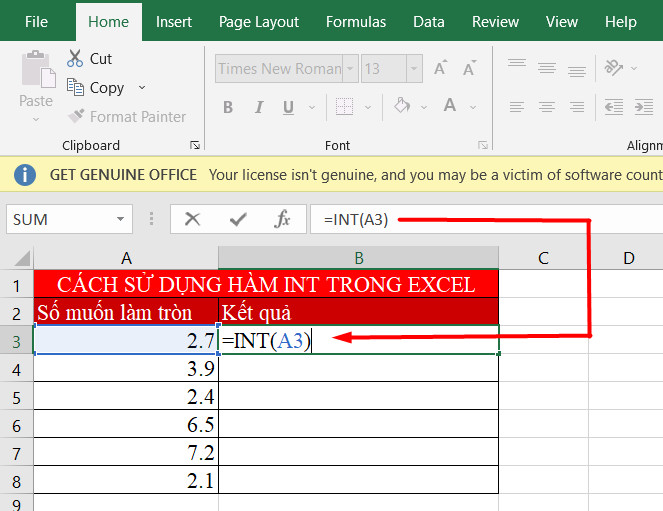
Task: Open the Insert Function fx dialog
Action: [282, 219]
